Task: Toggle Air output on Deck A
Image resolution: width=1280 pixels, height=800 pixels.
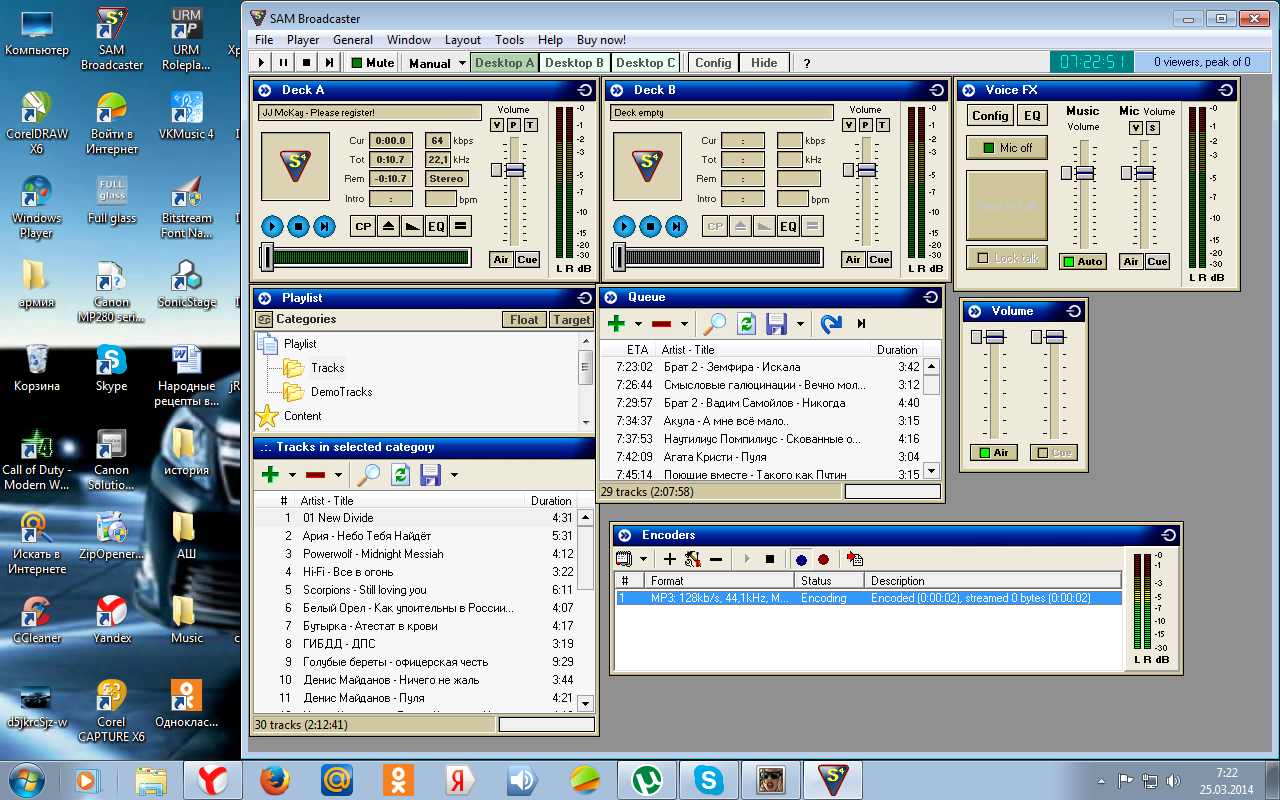Action: tap(502, 259)
